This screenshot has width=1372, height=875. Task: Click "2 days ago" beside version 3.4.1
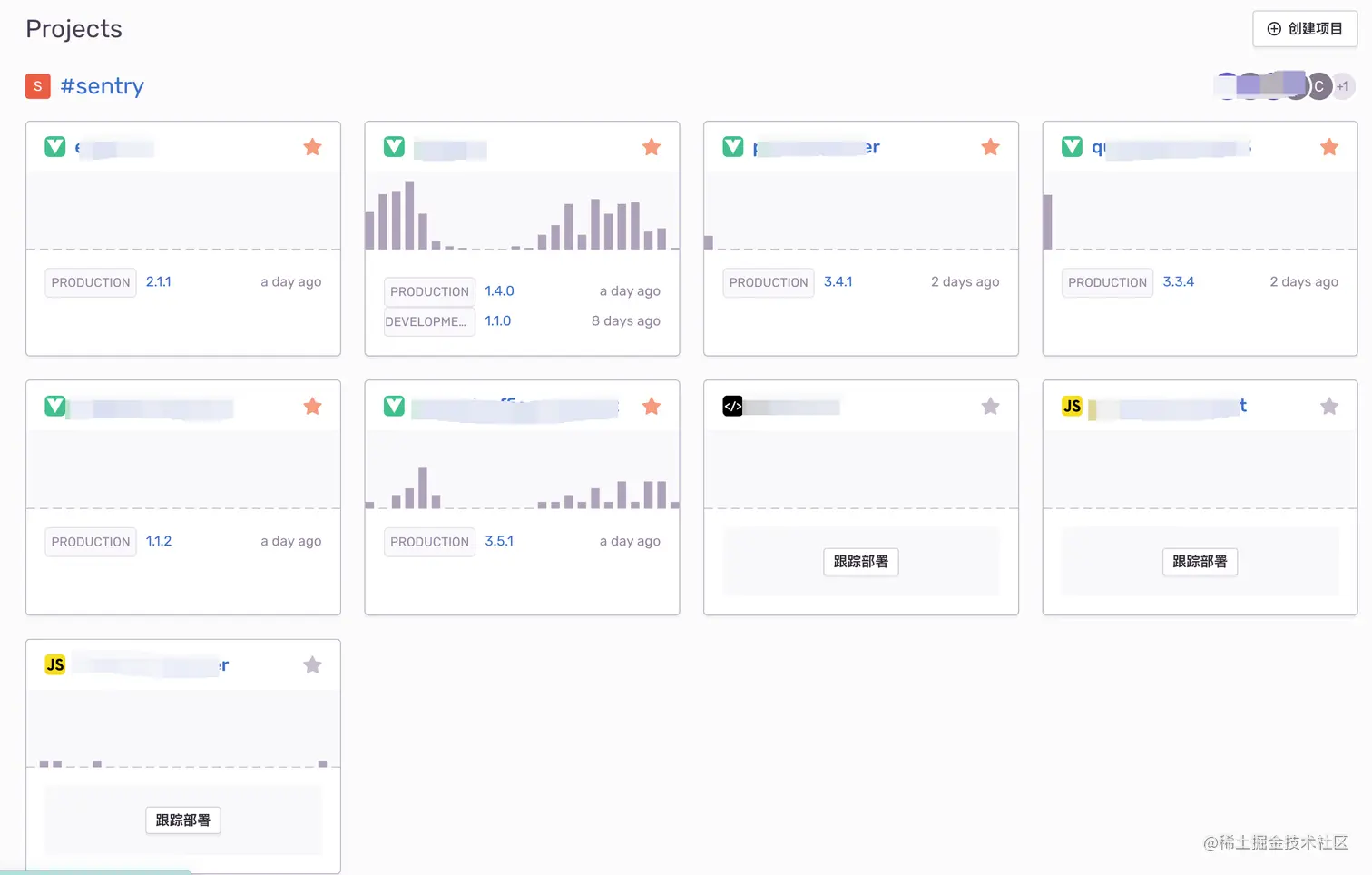[965, 282]
